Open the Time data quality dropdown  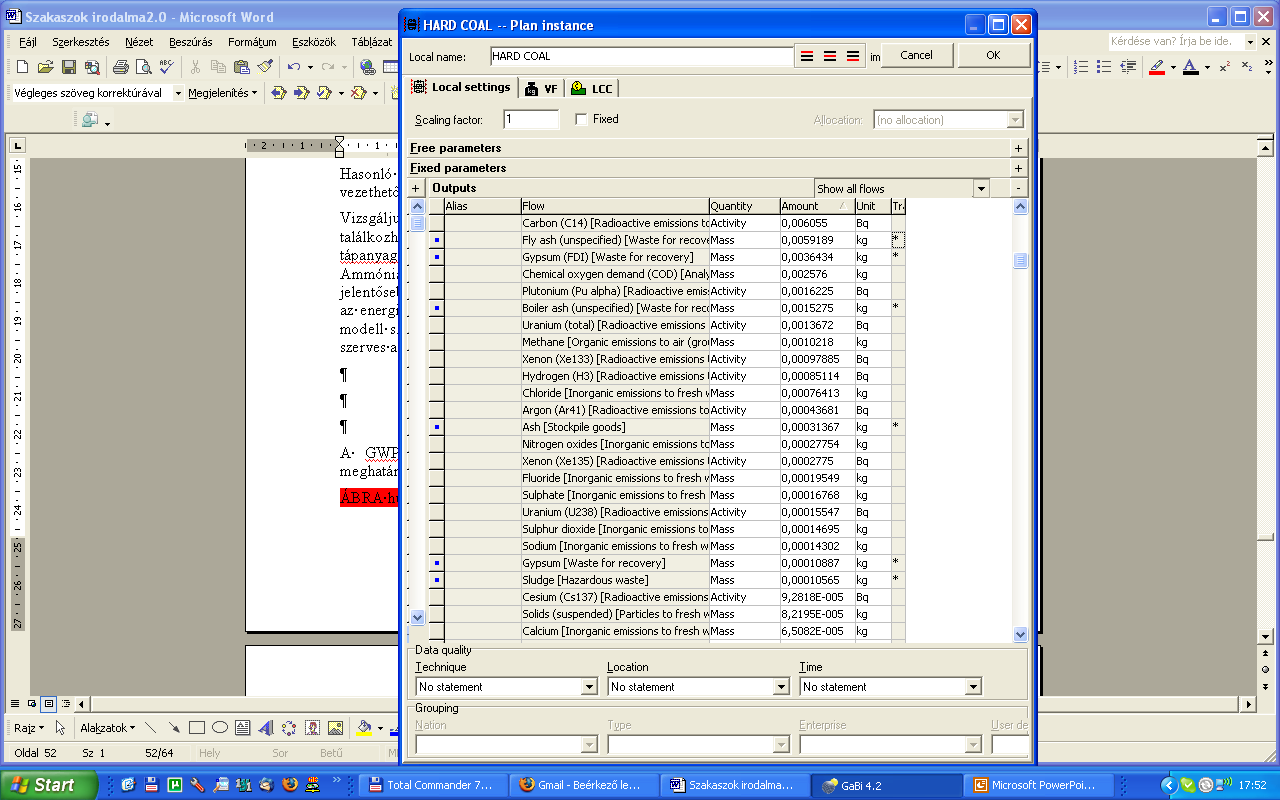[x=973, y=687]
